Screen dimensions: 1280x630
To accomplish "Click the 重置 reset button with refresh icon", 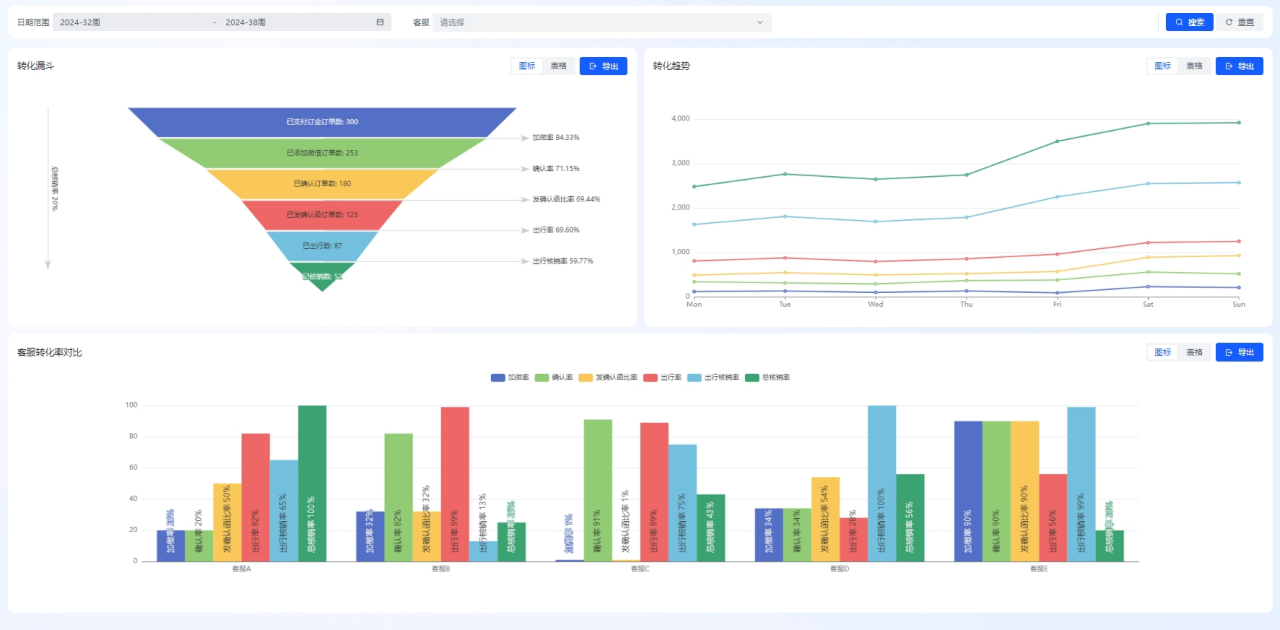I will pos(1240,22).
